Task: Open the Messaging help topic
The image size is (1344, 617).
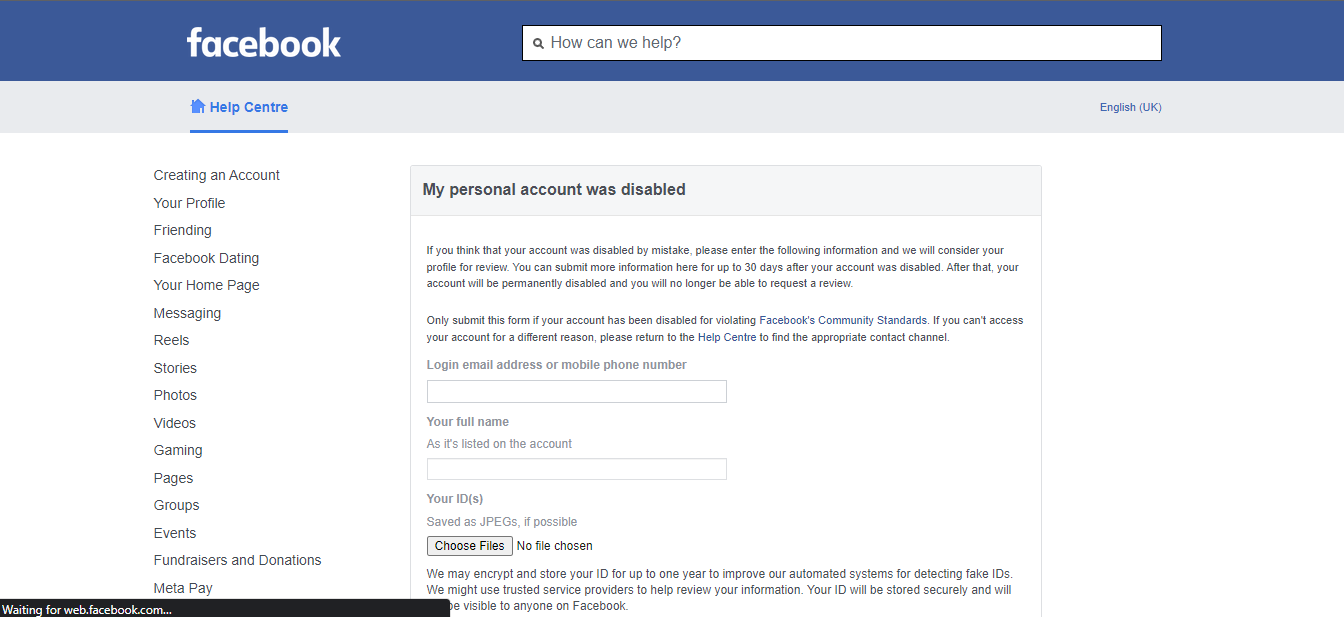Action: click(187, 313)
